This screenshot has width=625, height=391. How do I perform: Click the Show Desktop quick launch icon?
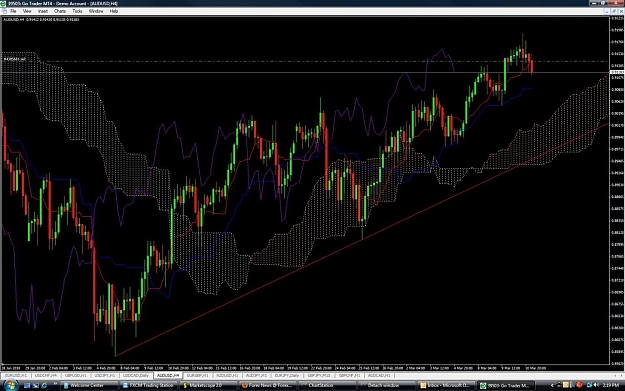point(27,385)
